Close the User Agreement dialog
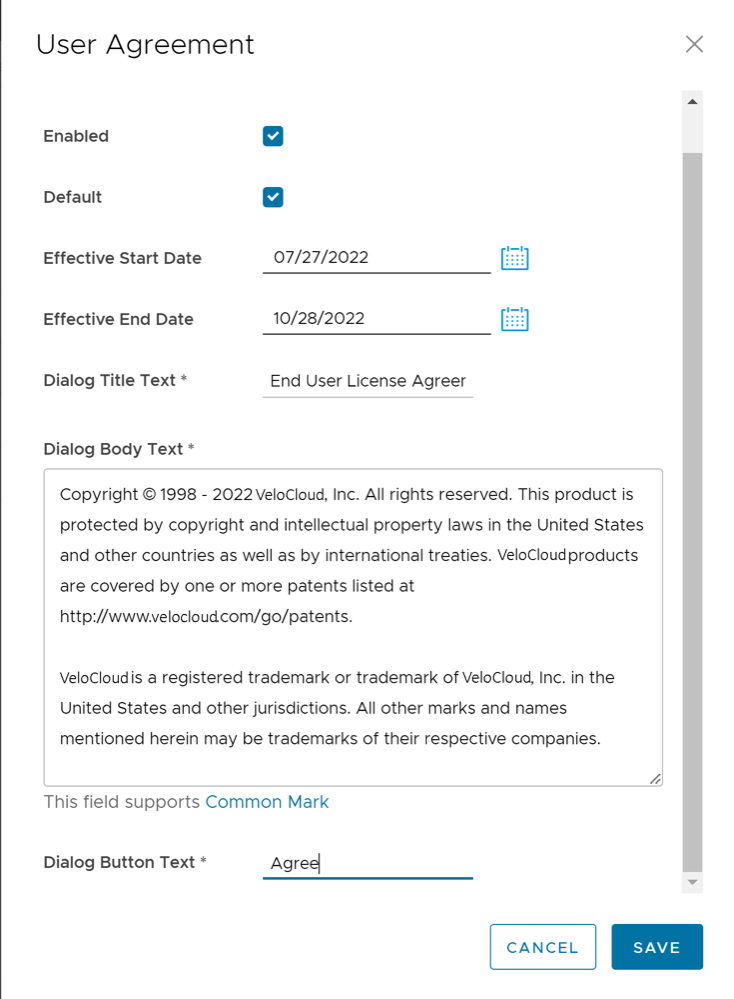 click(x=695, y=44)
